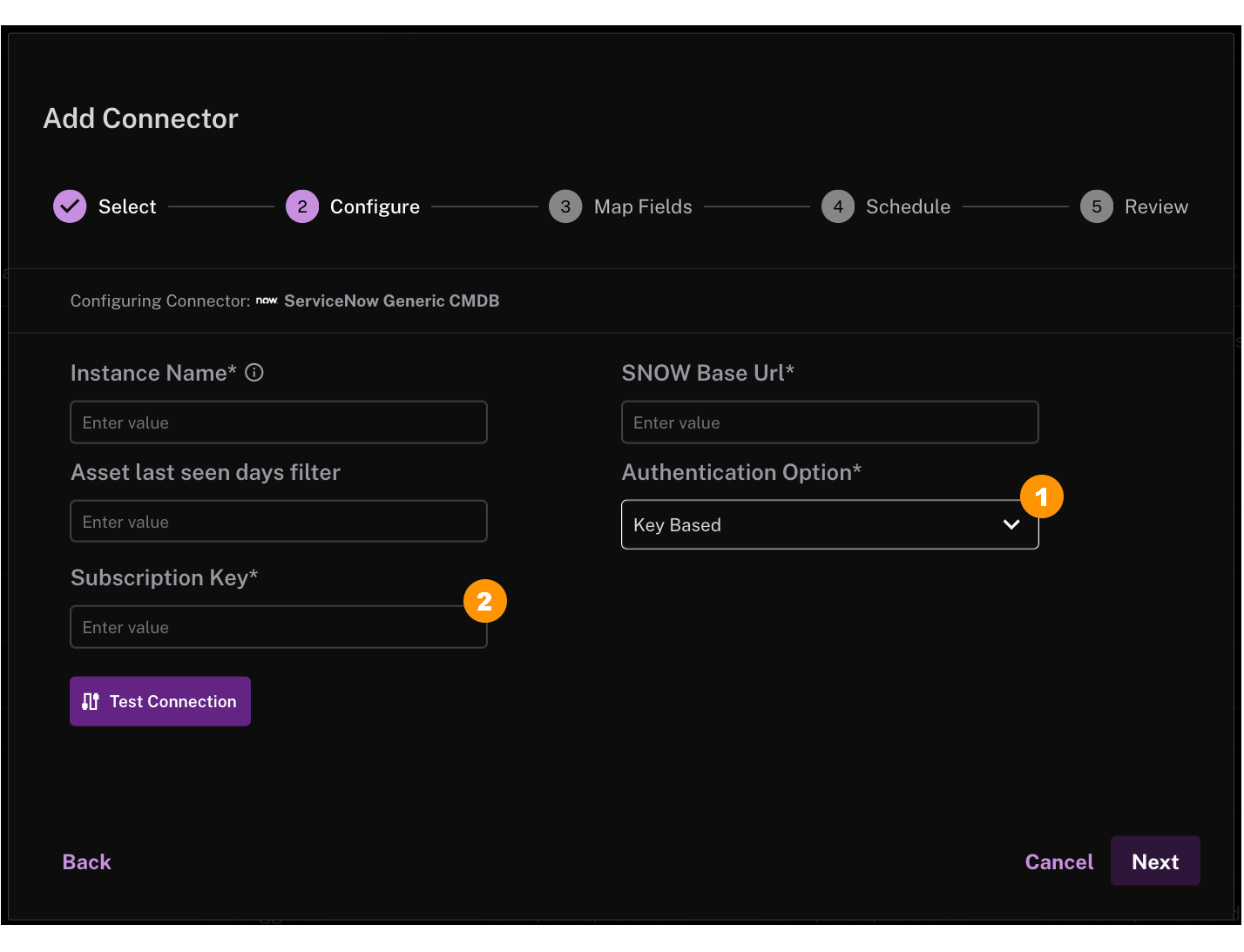The height and width of the screenshot is (952, 1244).
Task: Click the step 4 Schedule circle
Action: pyautogui.click(x=838, y=206)
